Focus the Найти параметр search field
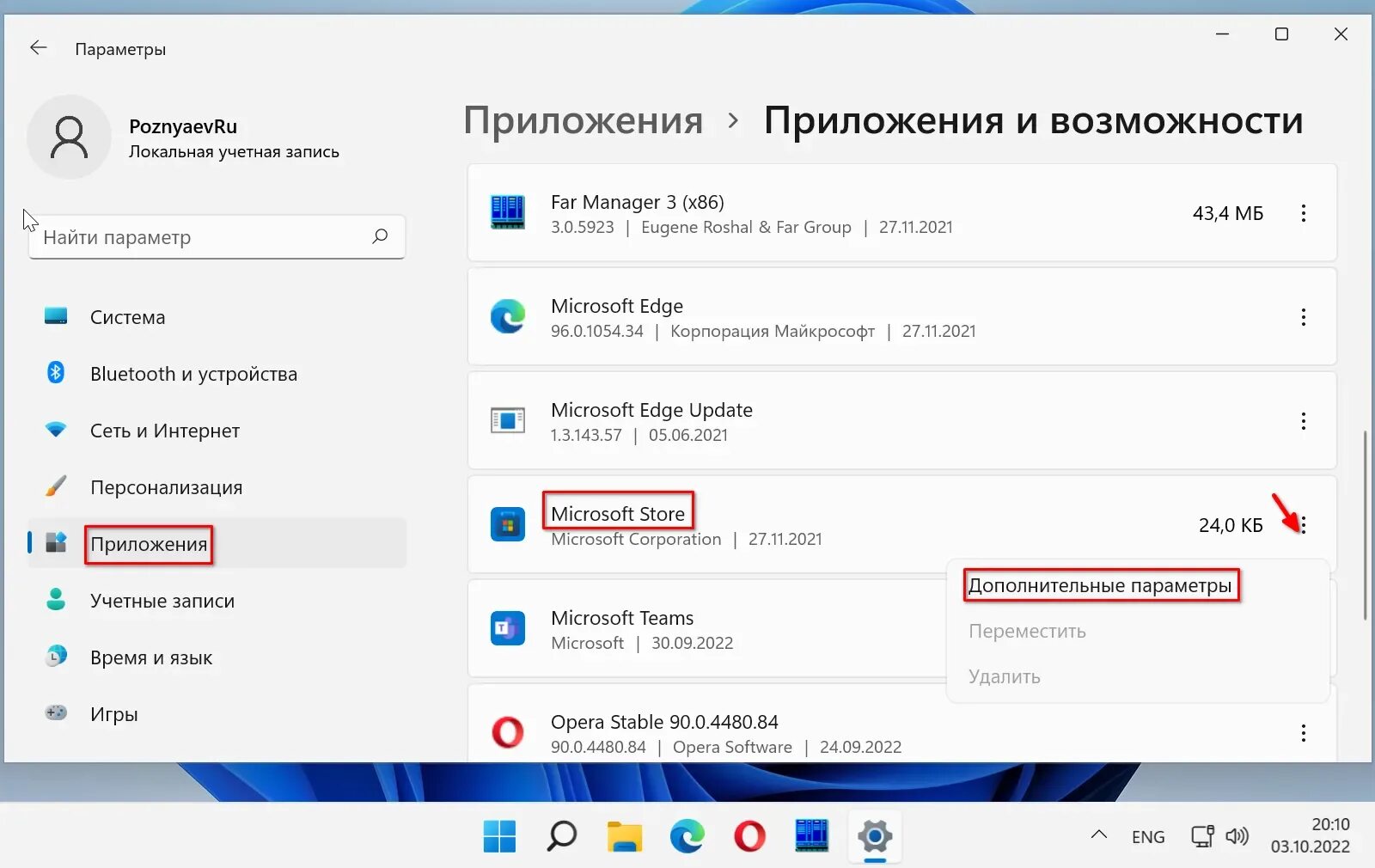1375x868 pixels. tap(217, 236)
